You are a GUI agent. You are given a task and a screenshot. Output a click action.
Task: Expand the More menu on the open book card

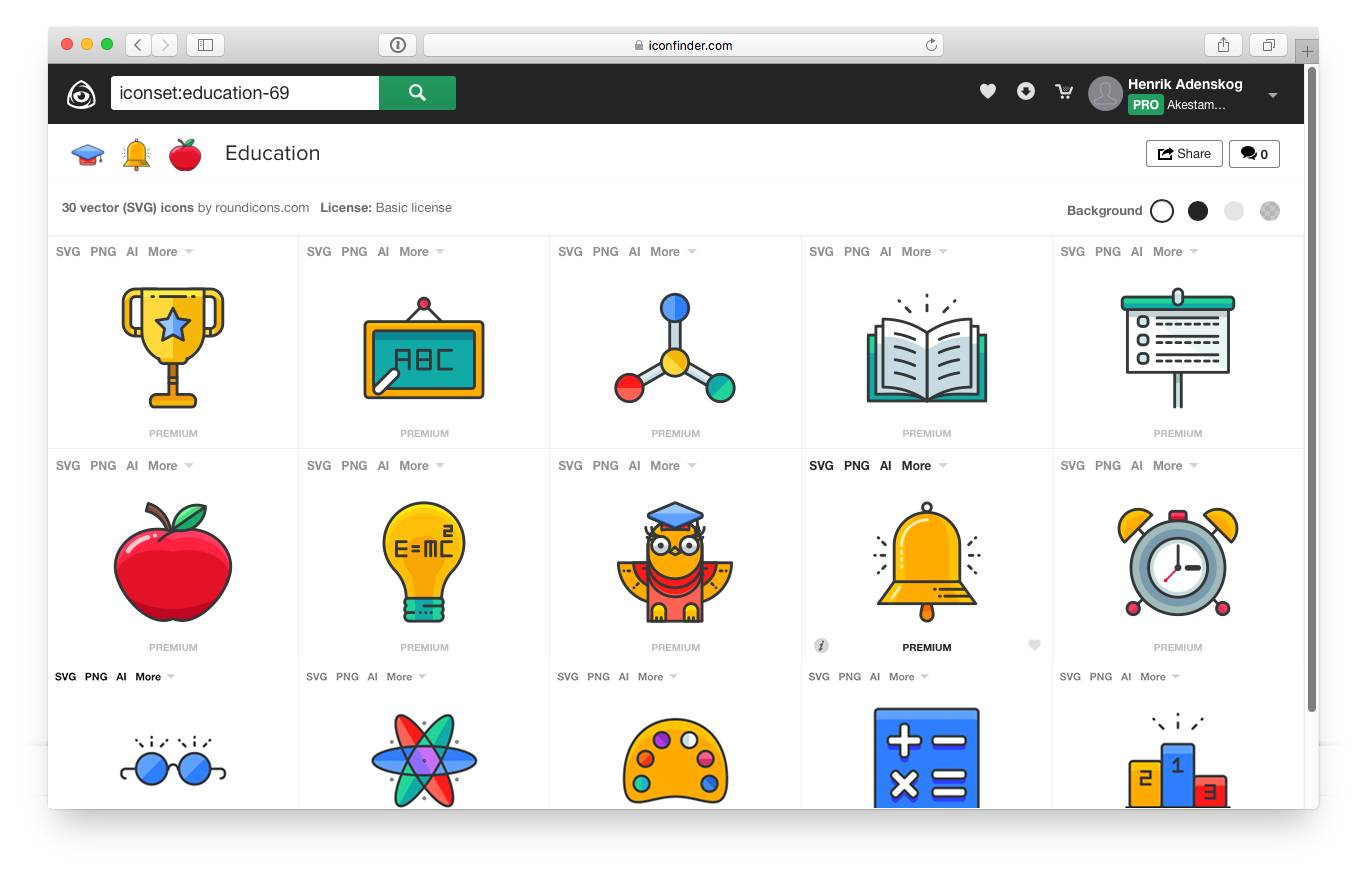click(924, 252)
